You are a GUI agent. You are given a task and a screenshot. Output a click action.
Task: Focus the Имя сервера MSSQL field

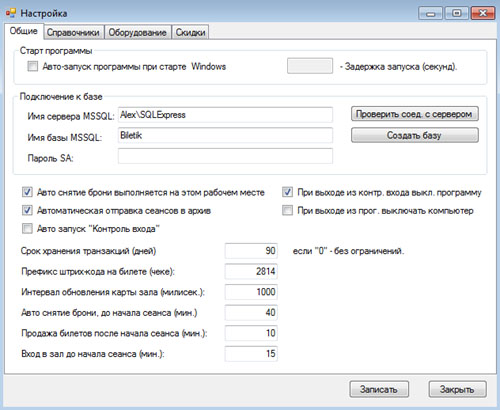coord(225,115)
